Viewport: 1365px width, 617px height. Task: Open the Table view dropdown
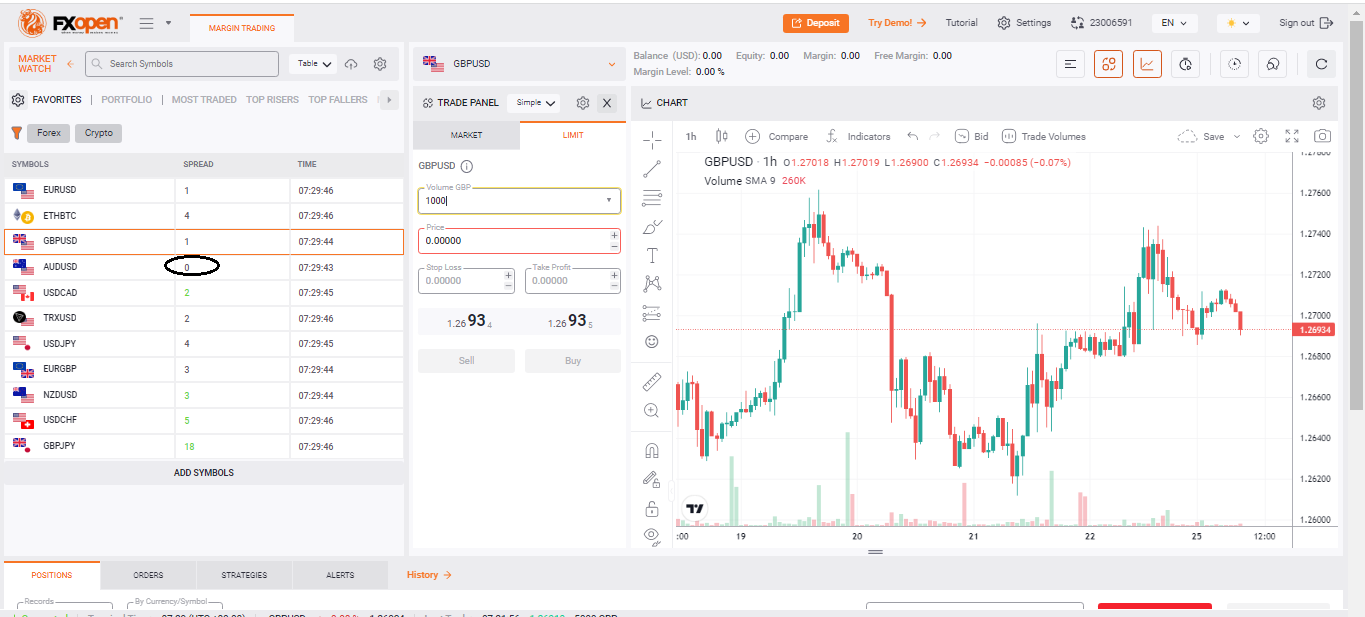315,64
